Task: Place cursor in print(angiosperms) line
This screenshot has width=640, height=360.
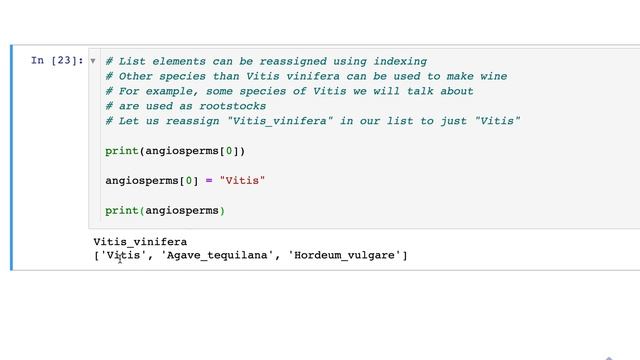Action: [x=165, y=211]
